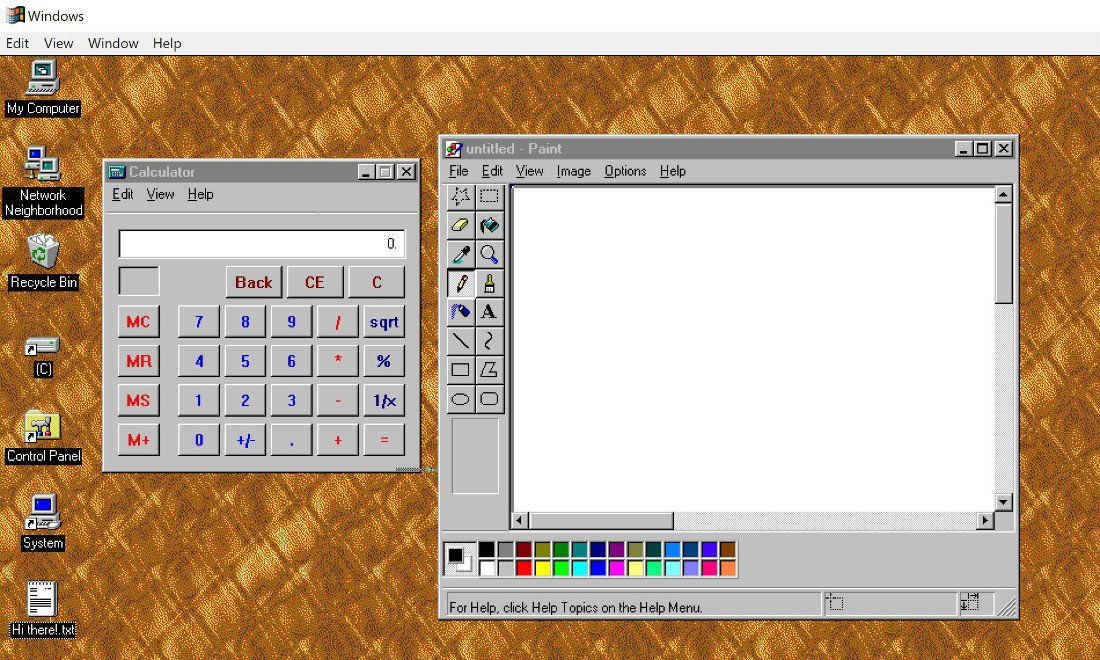Image resolution: width=1100 pixels, height=660 pixels.
Task: Select the Pencil tool in Paint
Action: (460, 283)
